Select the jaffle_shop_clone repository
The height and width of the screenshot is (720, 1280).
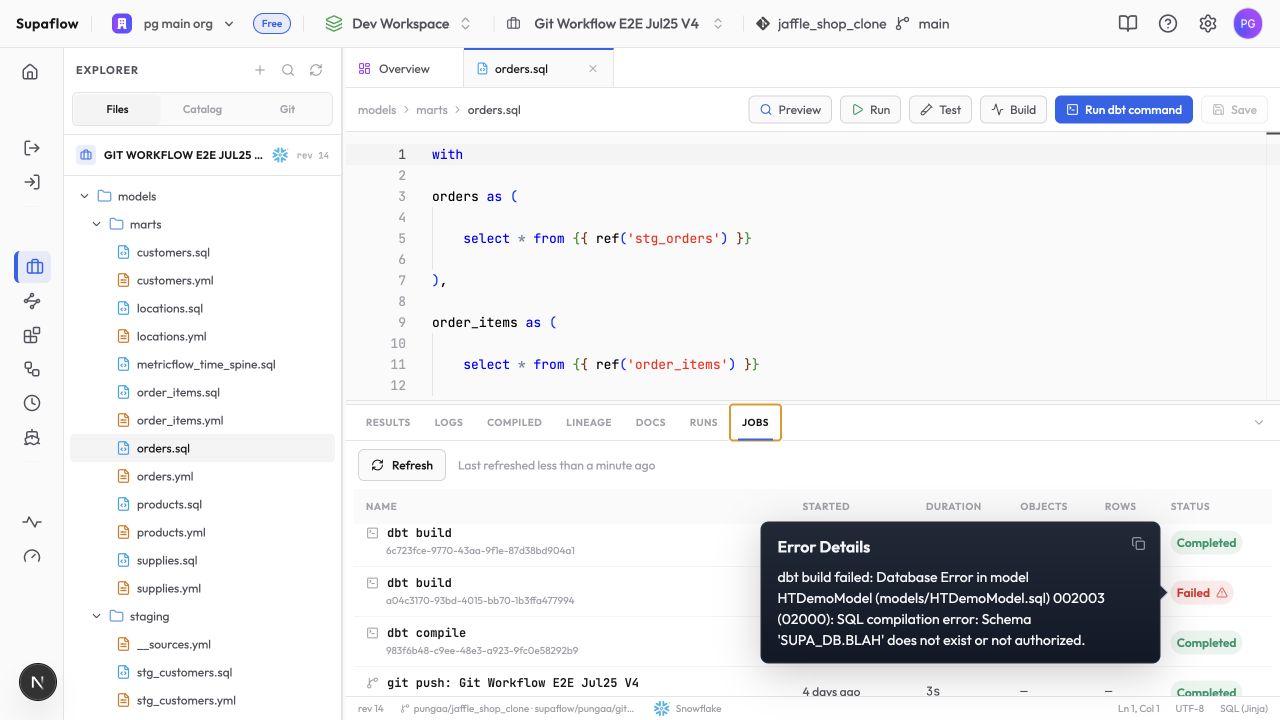tap(821, 23)
